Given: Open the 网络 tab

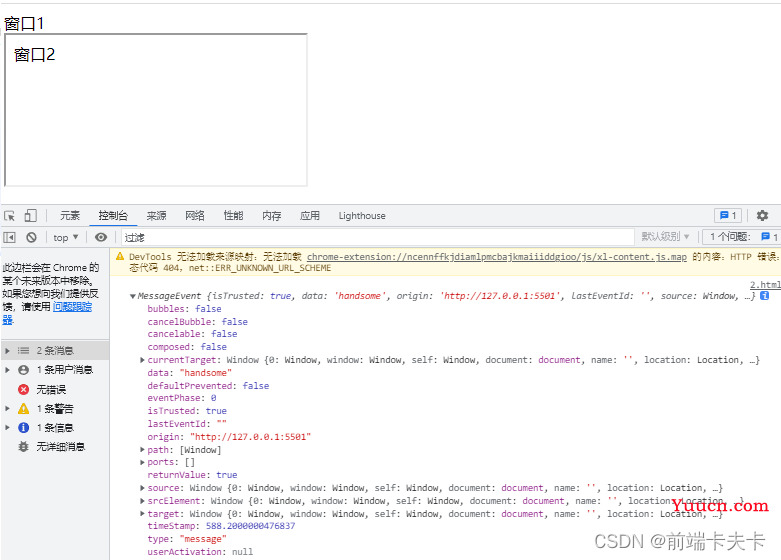Looking at the screenshot, I should click(x=195, y=215).
